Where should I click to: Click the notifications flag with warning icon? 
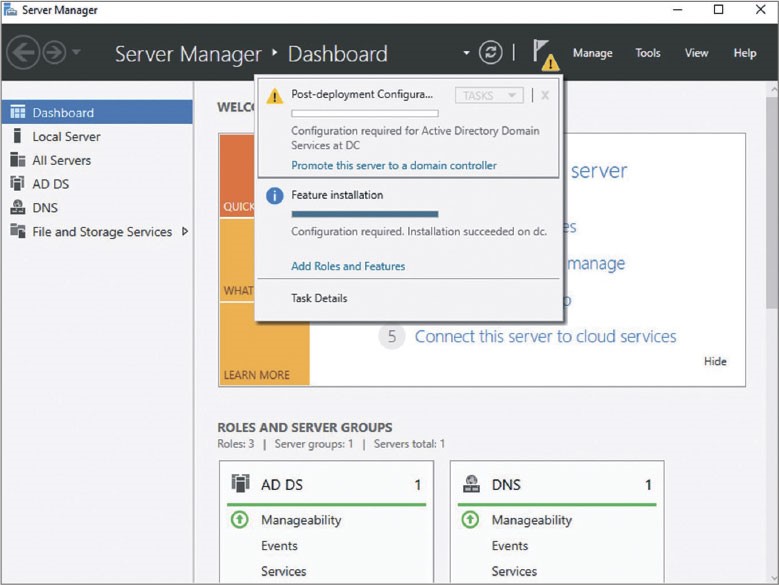(545, 54)
